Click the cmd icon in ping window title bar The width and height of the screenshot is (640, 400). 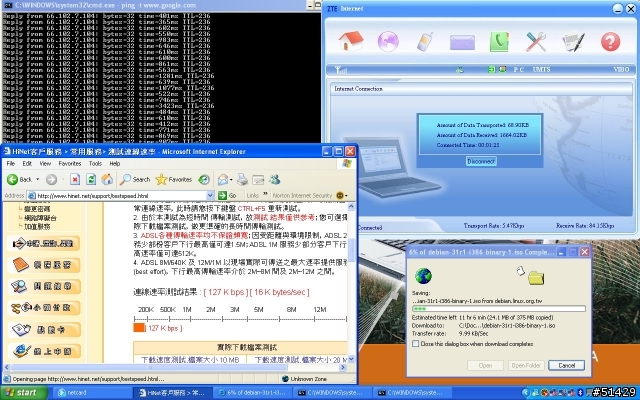(7, 5)
